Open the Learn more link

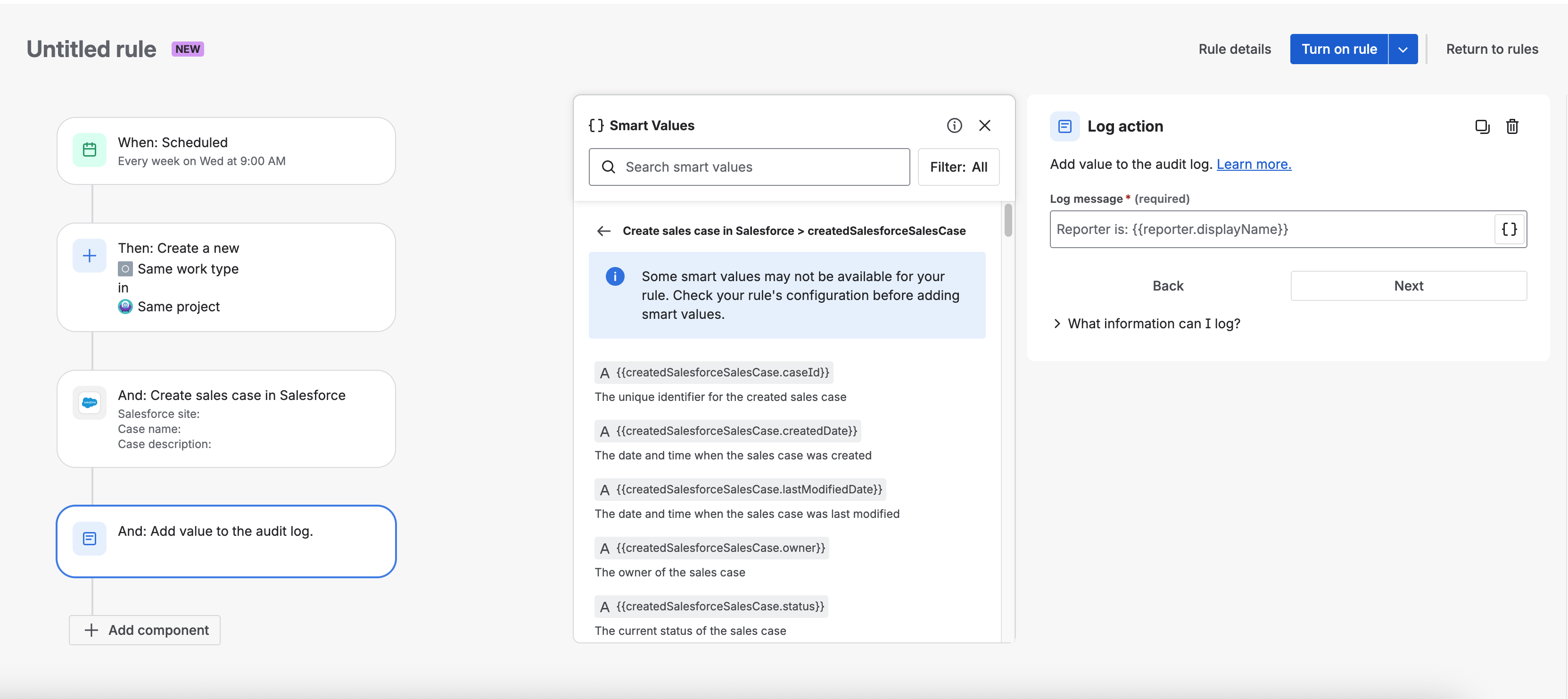point(1253,164)
